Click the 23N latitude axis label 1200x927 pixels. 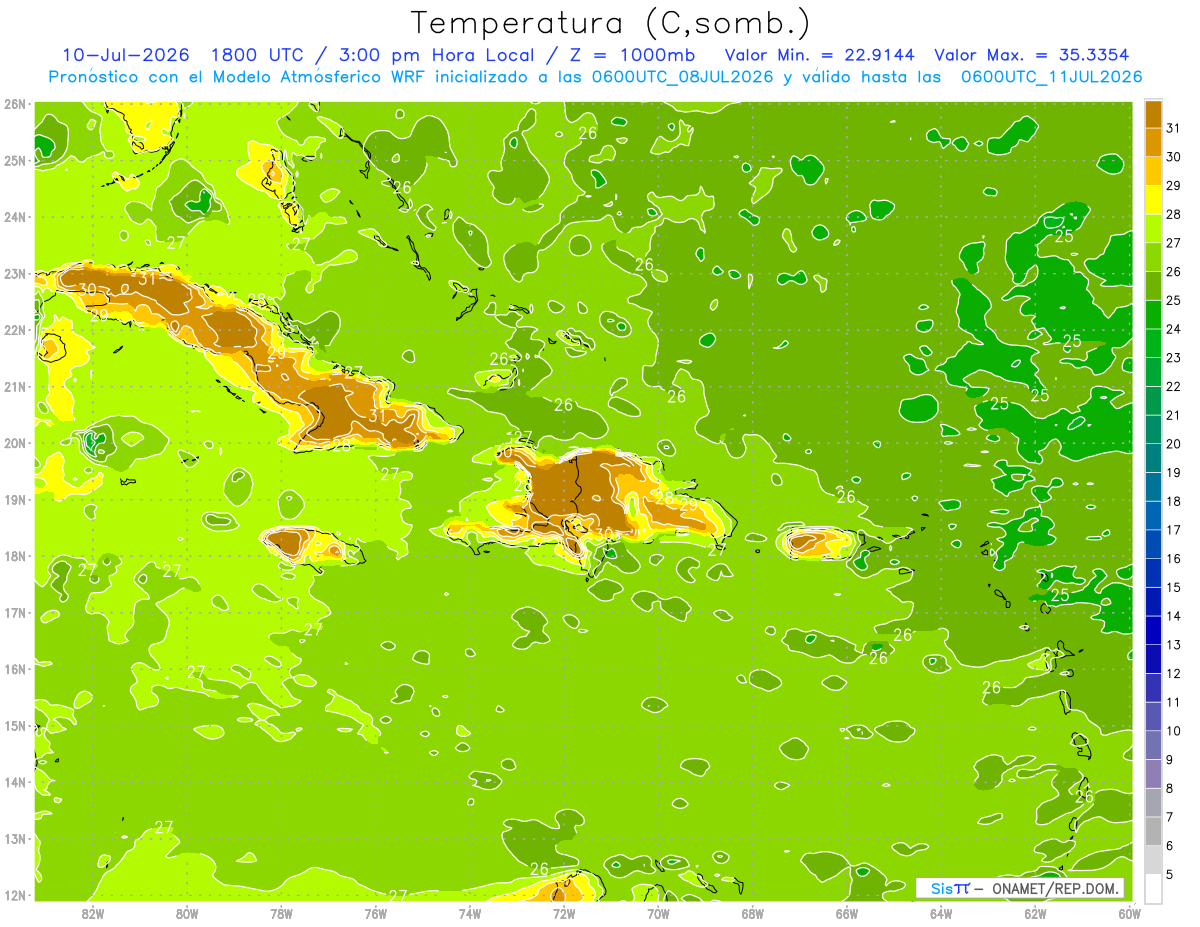[x=15, y=273]
